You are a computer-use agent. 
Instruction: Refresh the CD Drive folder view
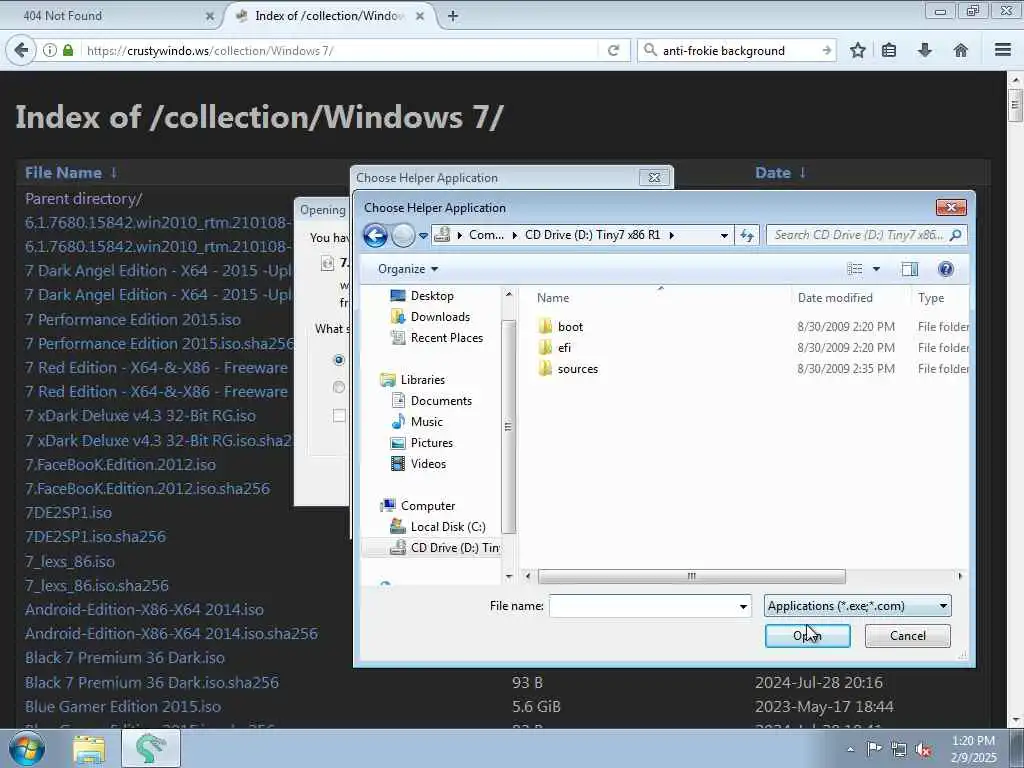coord(746,235)
